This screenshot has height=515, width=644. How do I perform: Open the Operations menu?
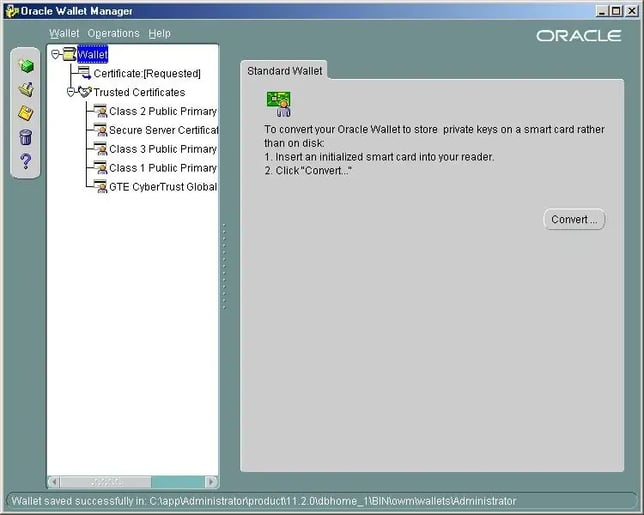point(113,33)
